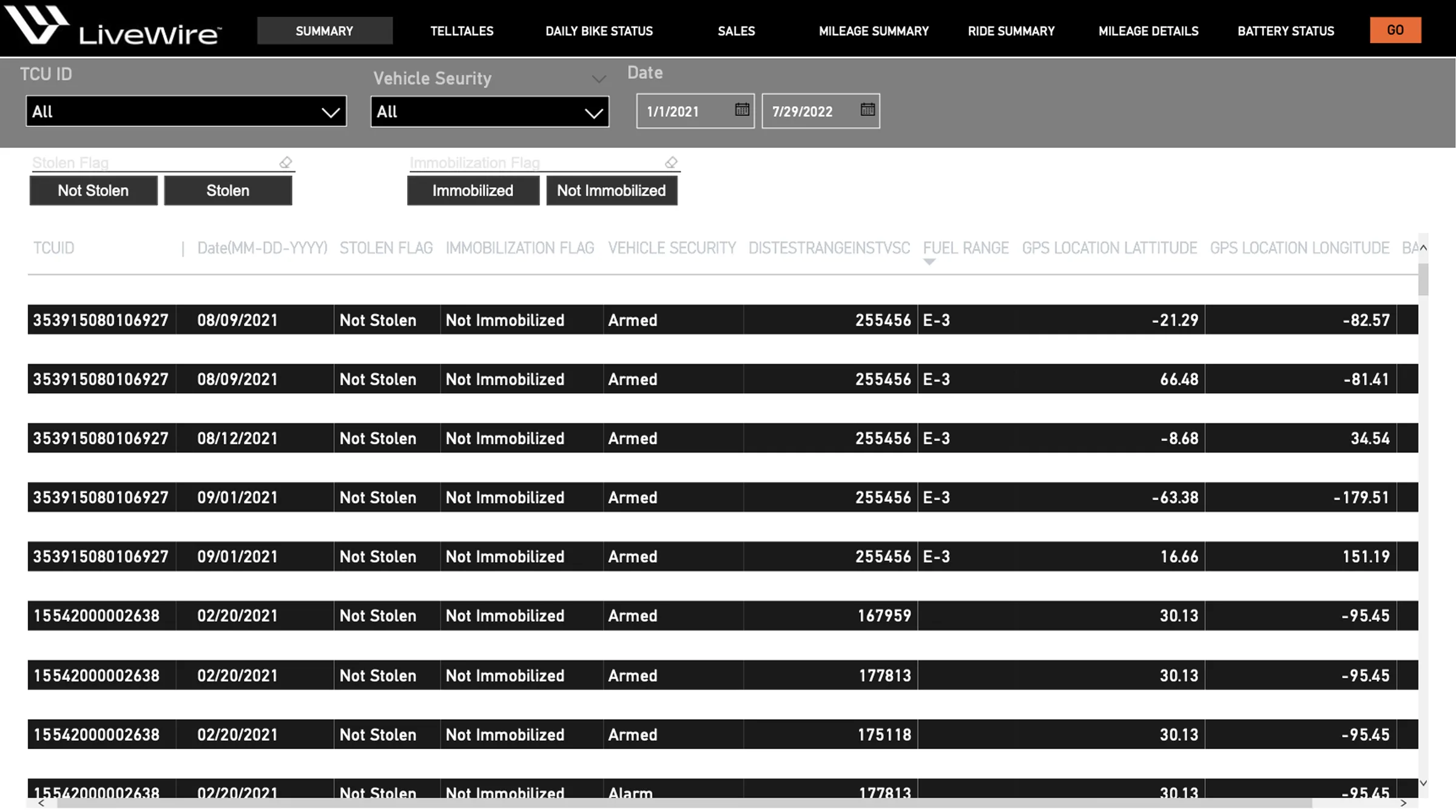Viewport: 1456px width, 812px height.
Task: Sort by GPS LOCATION LATTITUDE header
Action: pyautogui.click(x=1109, y=248)
